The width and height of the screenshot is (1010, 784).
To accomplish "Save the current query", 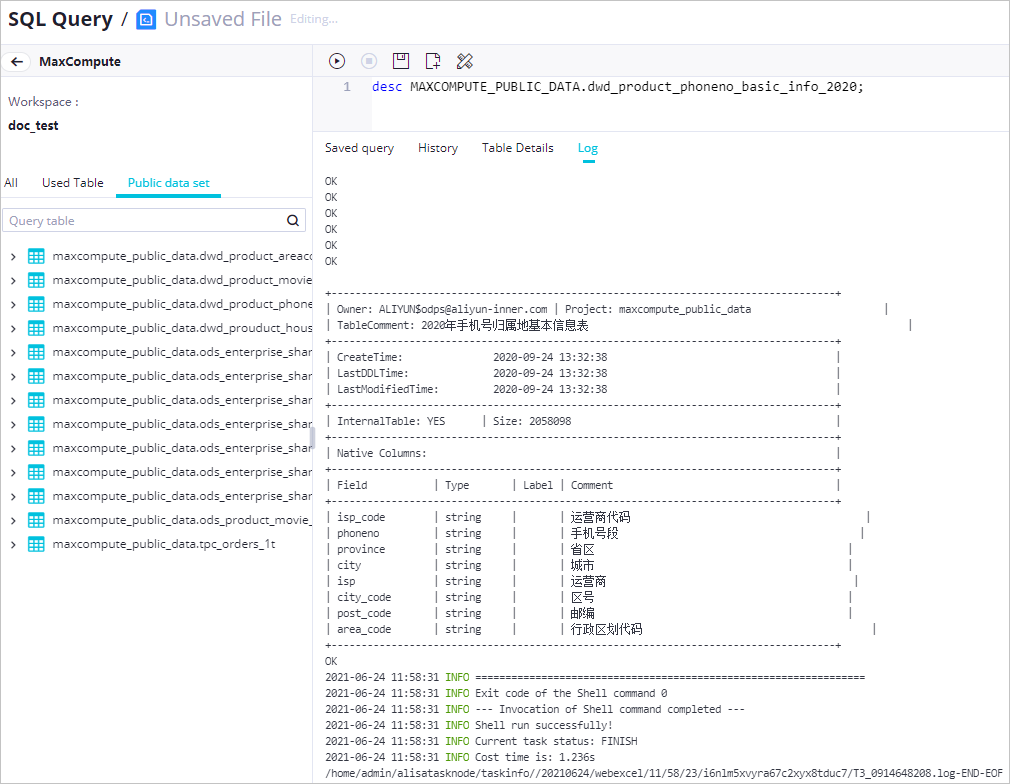I will pos(400,60).
